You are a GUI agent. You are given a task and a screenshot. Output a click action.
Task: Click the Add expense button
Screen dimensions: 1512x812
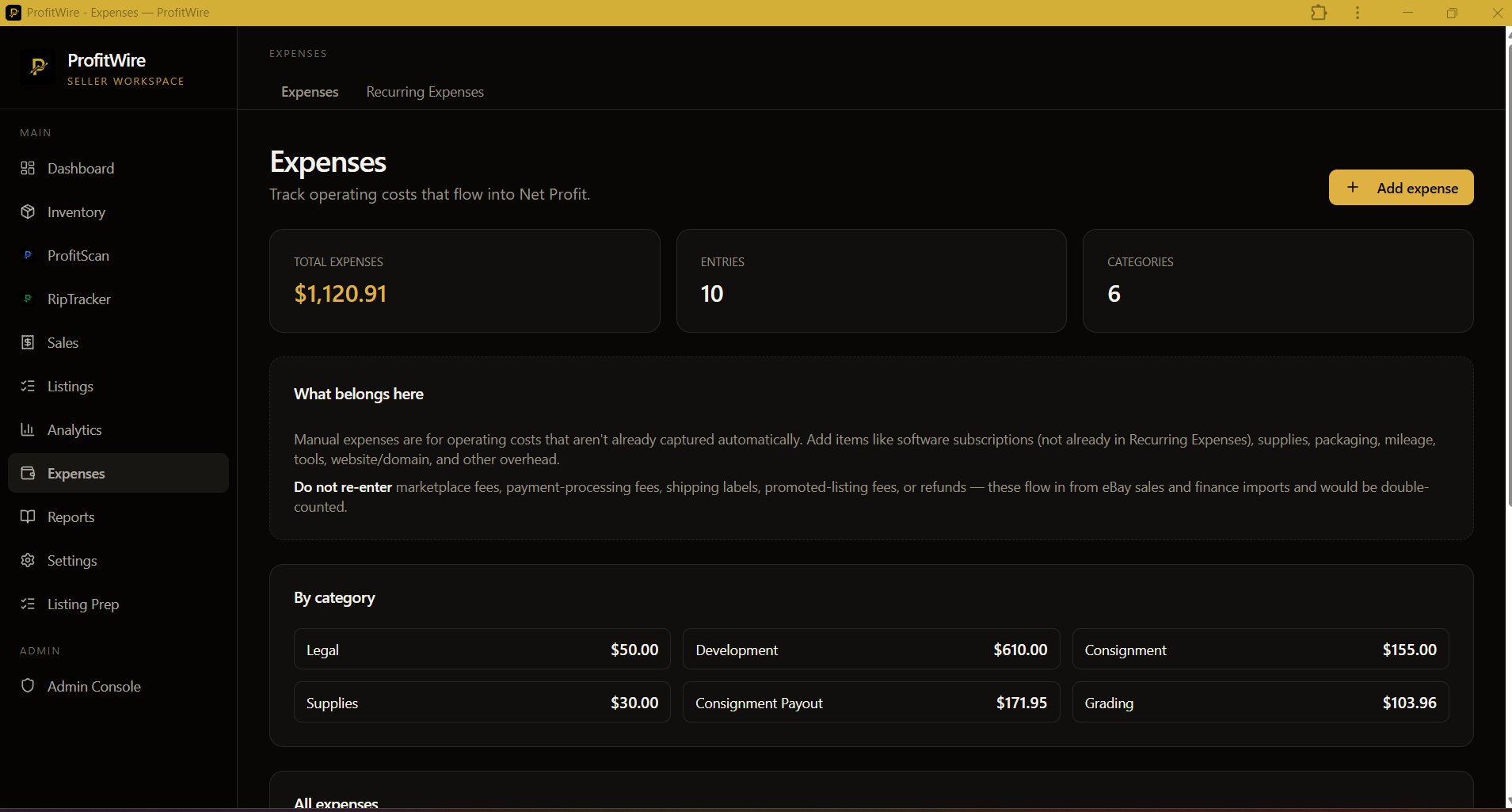click(1401, 187)
